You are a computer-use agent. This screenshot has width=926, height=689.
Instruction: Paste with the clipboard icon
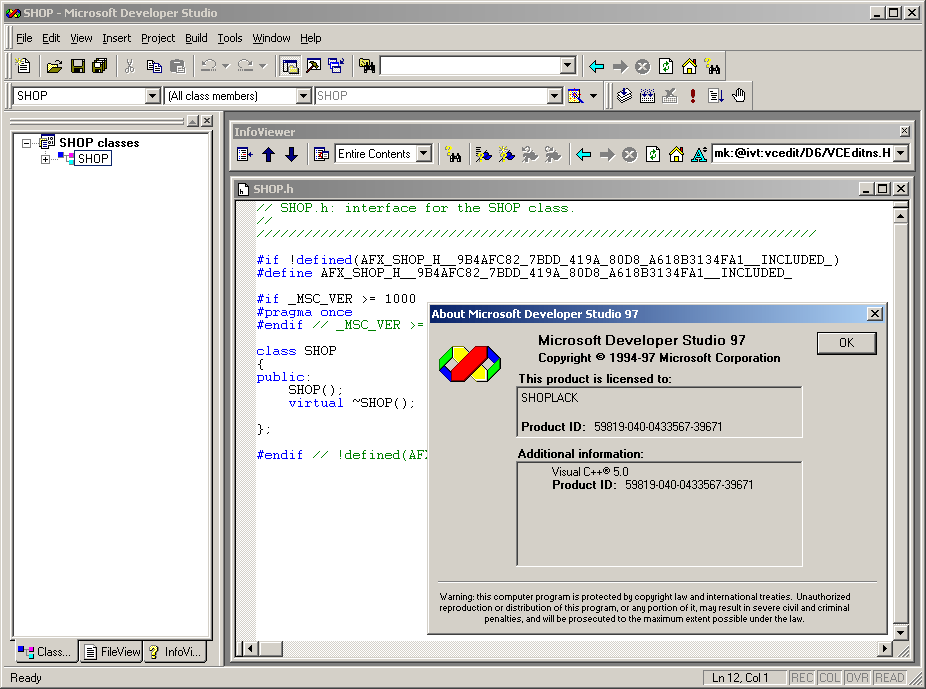coord(177,66)
